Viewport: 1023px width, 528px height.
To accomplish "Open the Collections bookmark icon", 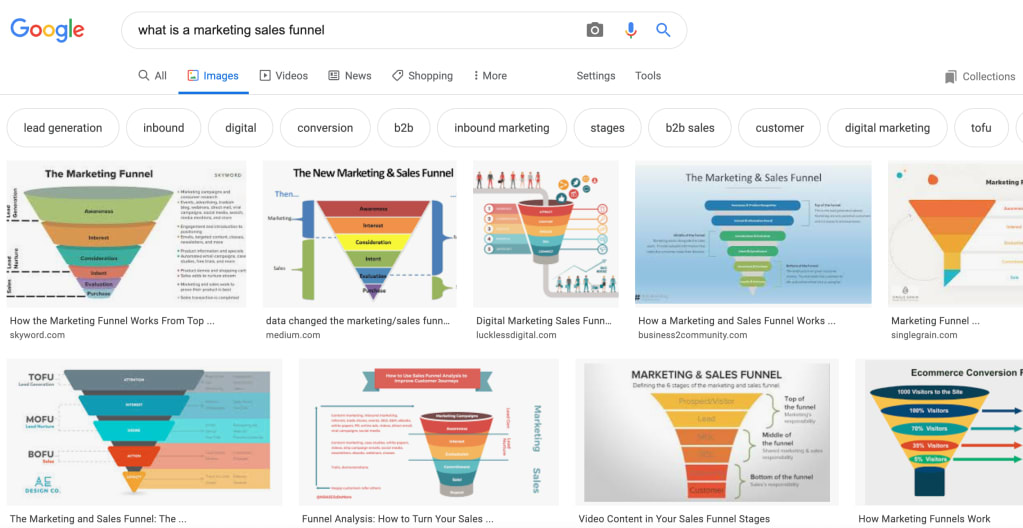I will coord(951,76).
